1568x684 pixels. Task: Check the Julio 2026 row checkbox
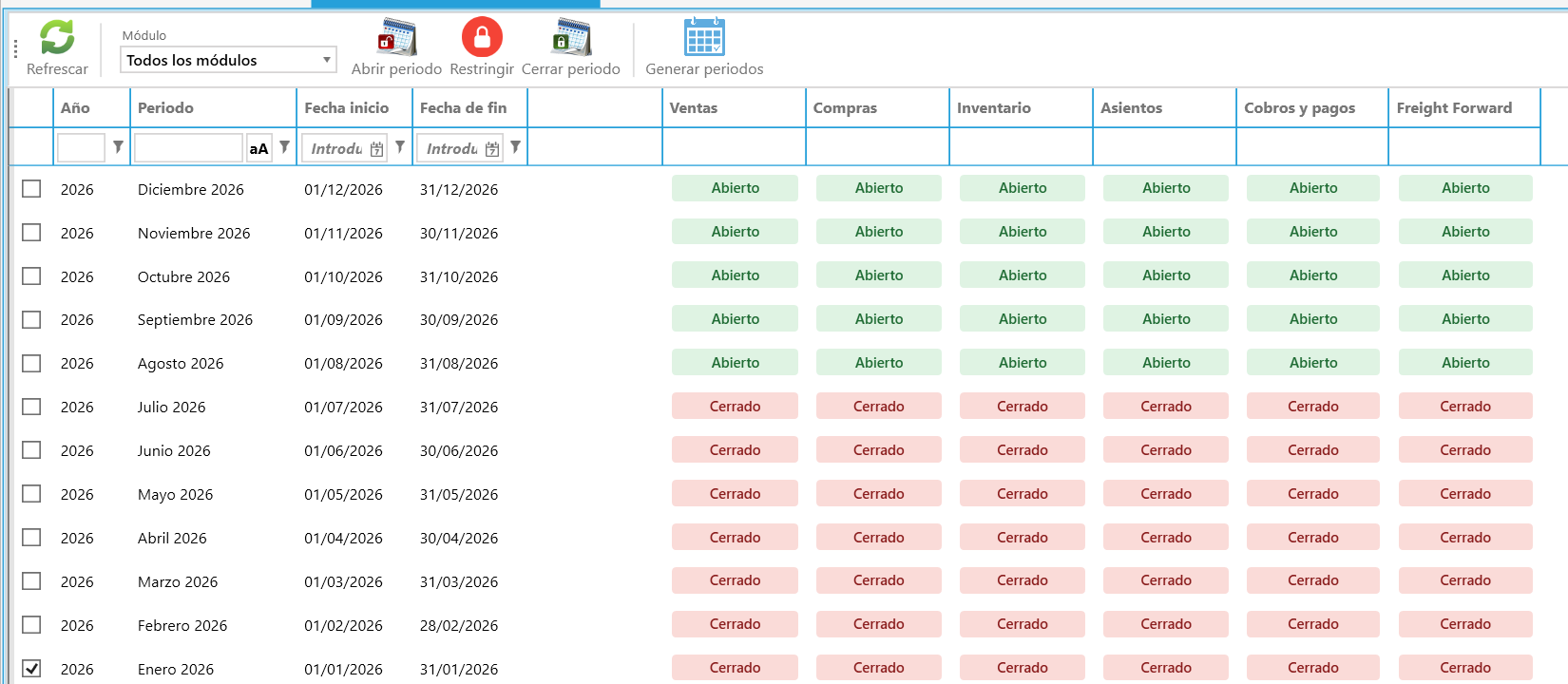(x=31, y=407)
